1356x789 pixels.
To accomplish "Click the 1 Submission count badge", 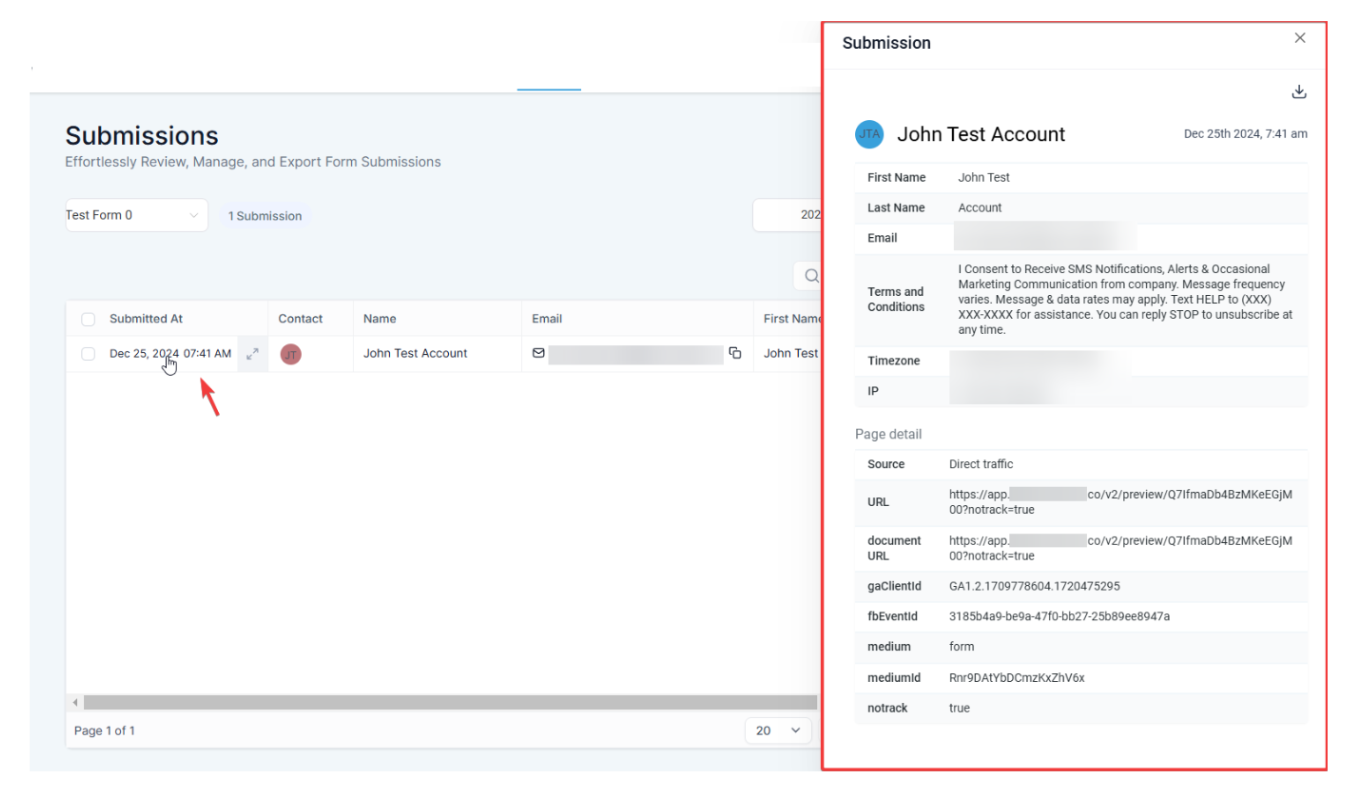I will pos(265,216).
